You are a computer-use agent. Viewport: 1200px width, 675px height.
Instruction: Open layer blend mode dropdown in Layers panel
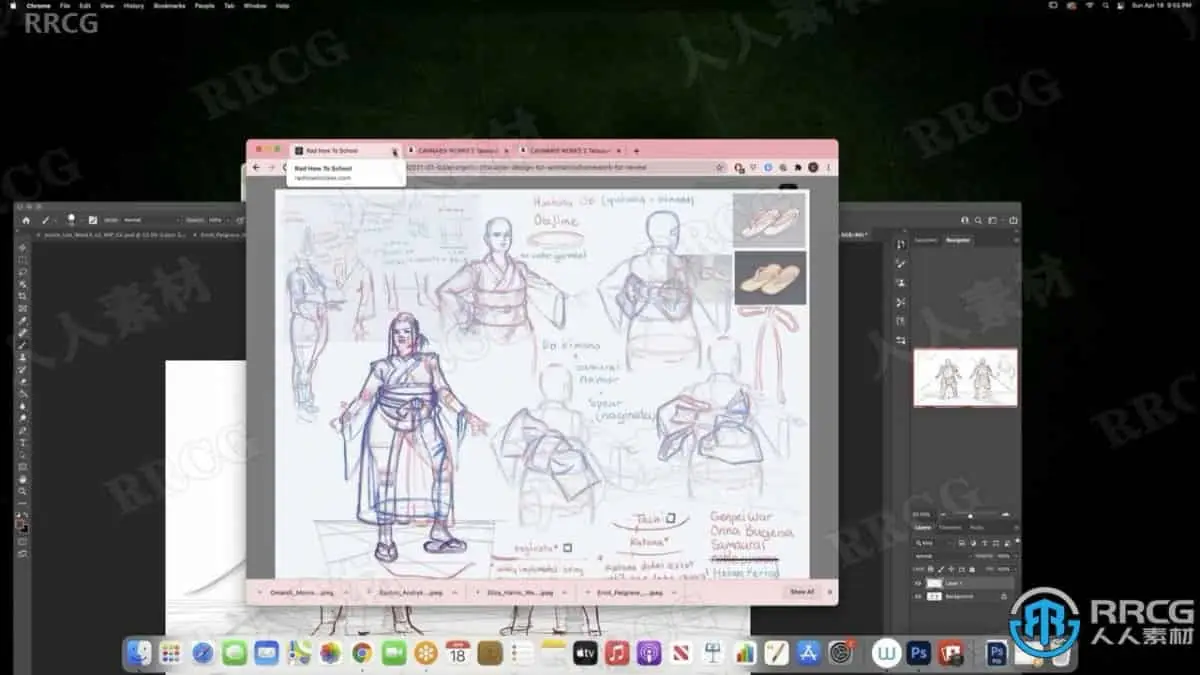[942, 555]
